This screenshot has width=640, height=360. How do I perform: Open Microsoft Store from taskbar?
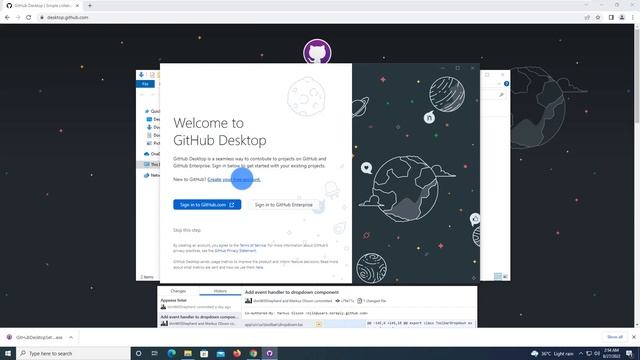click(x=204, y=353)
